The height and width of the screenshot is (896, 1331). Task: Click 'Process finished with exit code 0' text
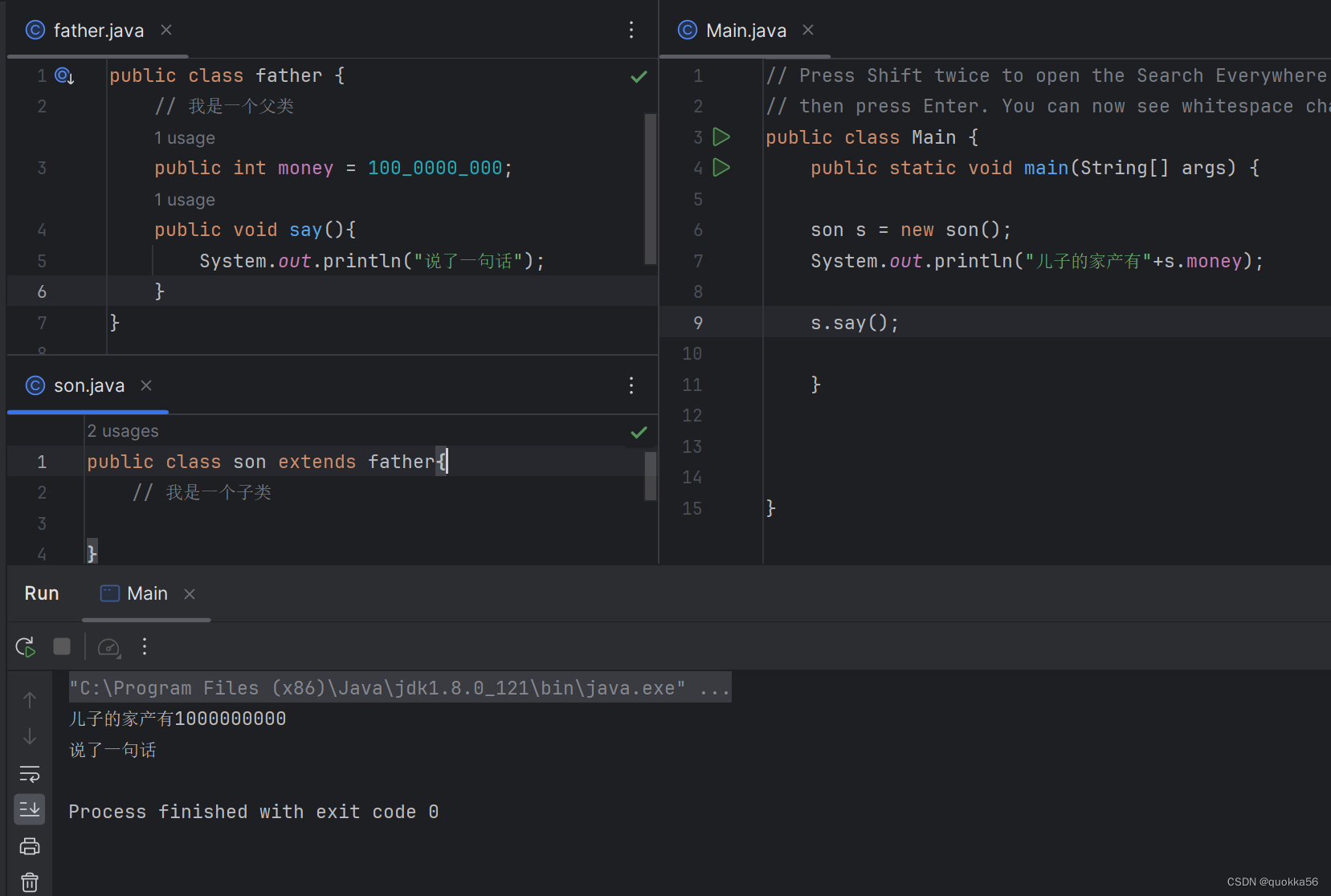pos(254,812)
